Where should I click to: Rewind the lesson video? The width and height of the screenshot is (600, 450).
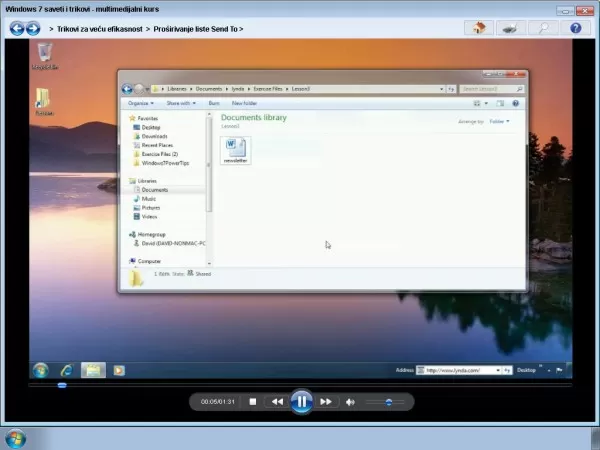click(x=277, y=402)
